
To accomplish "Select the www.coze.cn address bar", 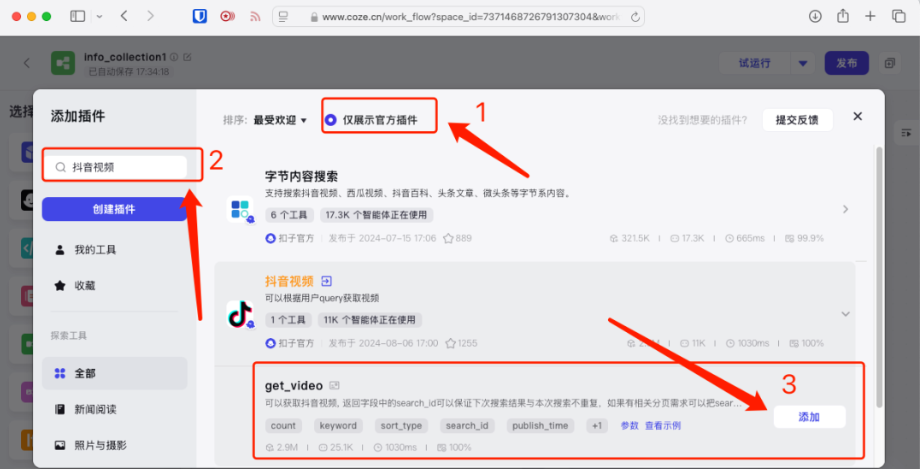I will [458, 16].
